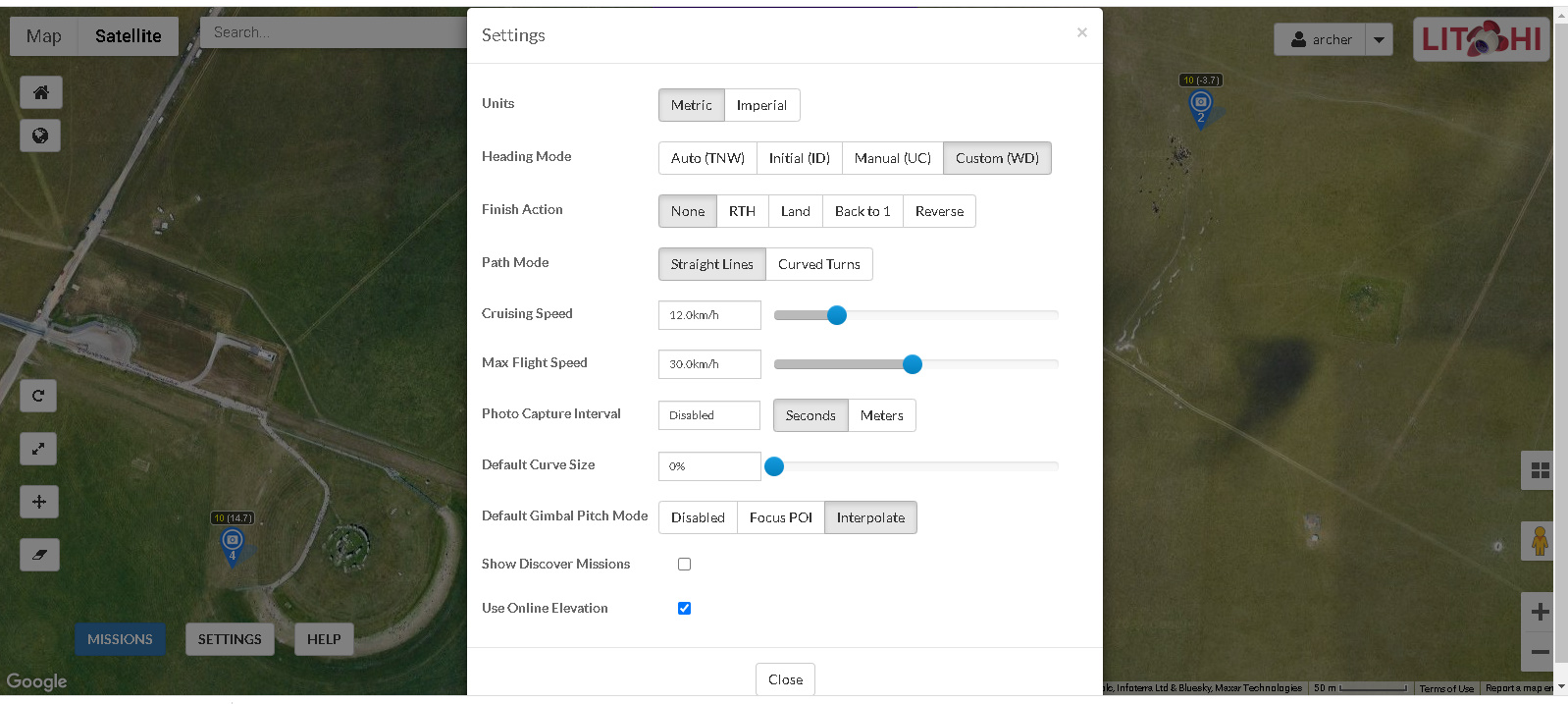
Task: Open the archer account dropdown arrow
Action: point(1379,39)
